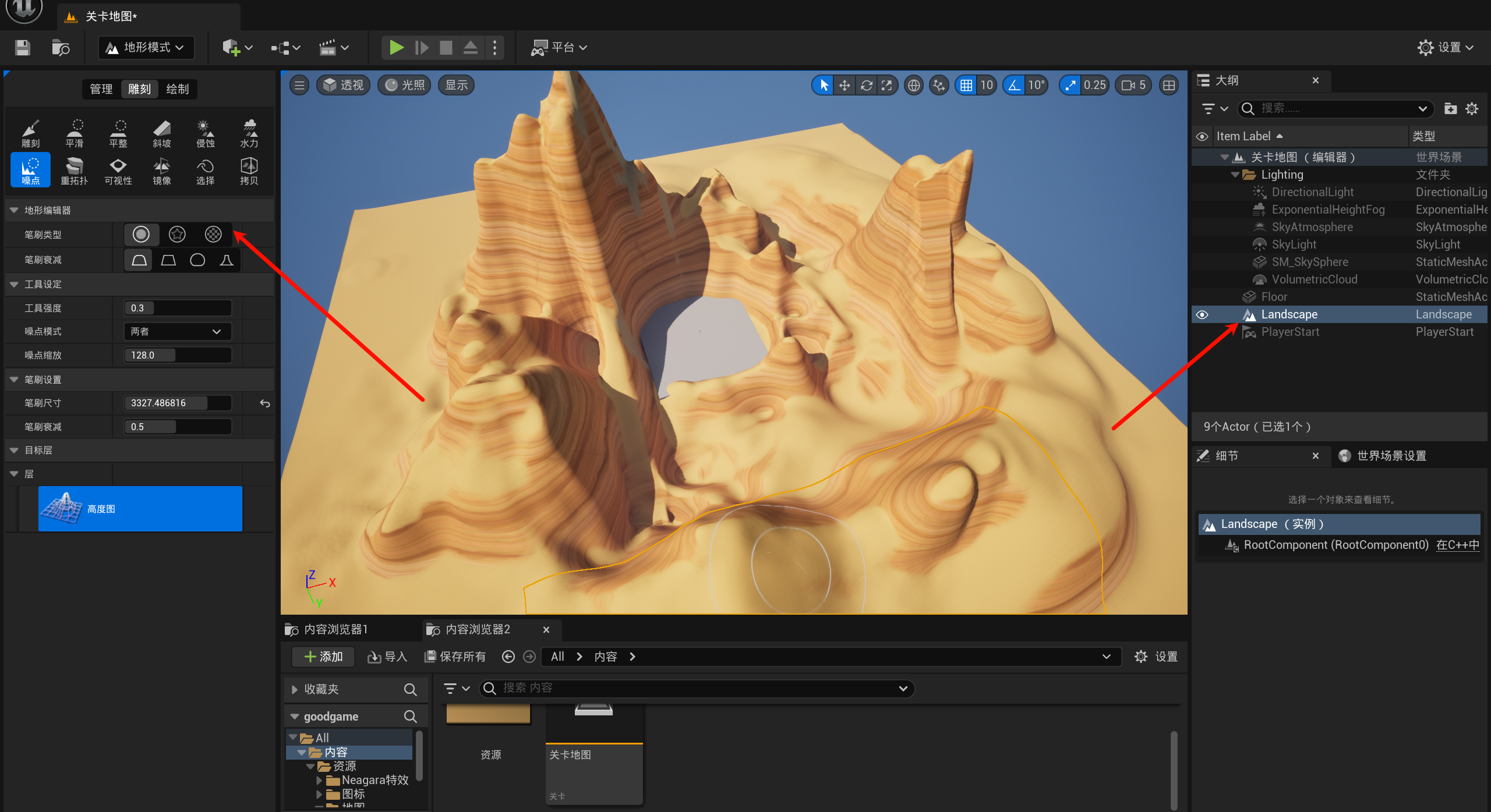Switch to the 绘制 paint tab

coord(177,89)
